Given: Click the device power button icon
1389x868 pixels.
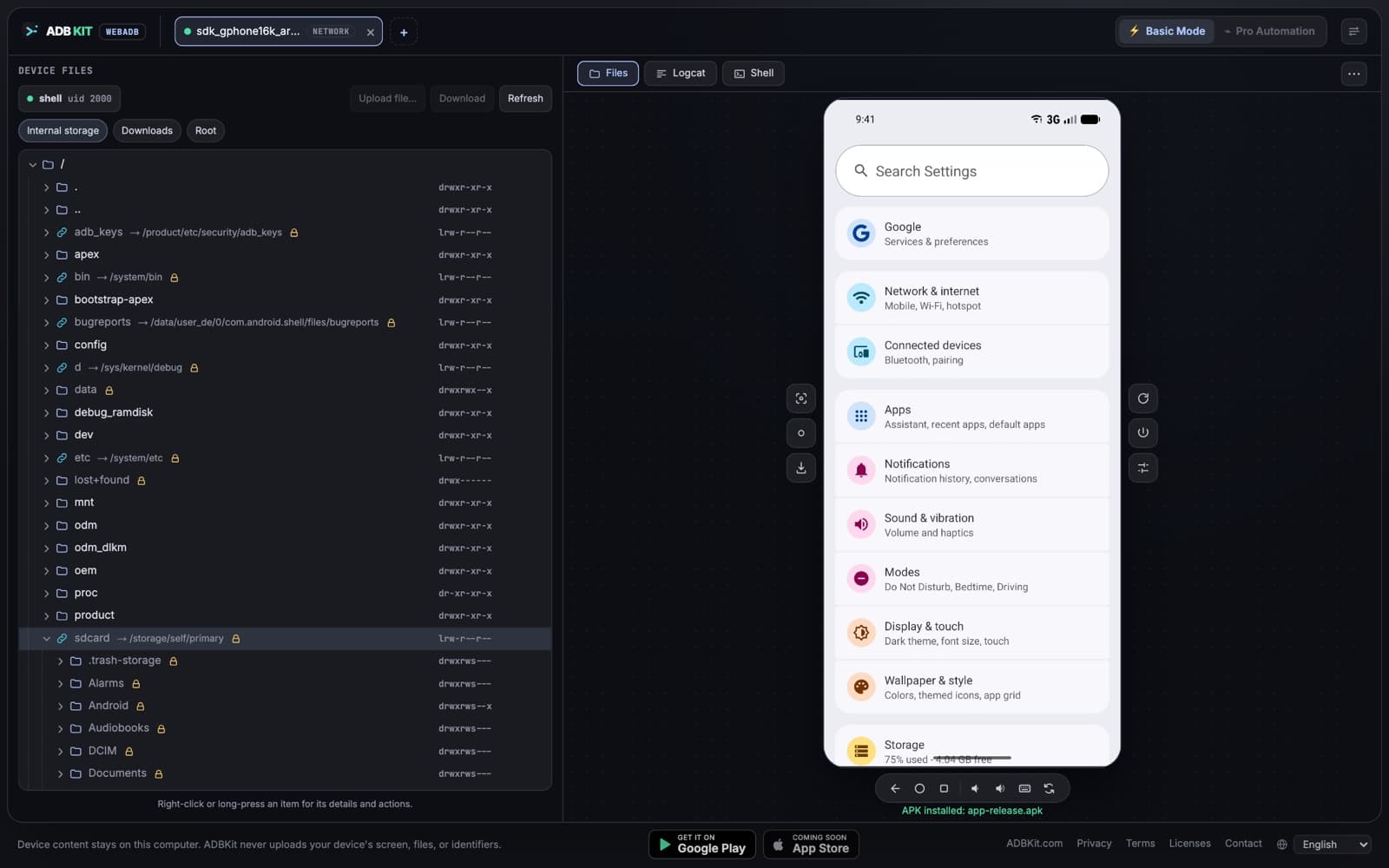Looking at the screenshot, I should point(1142,433).
